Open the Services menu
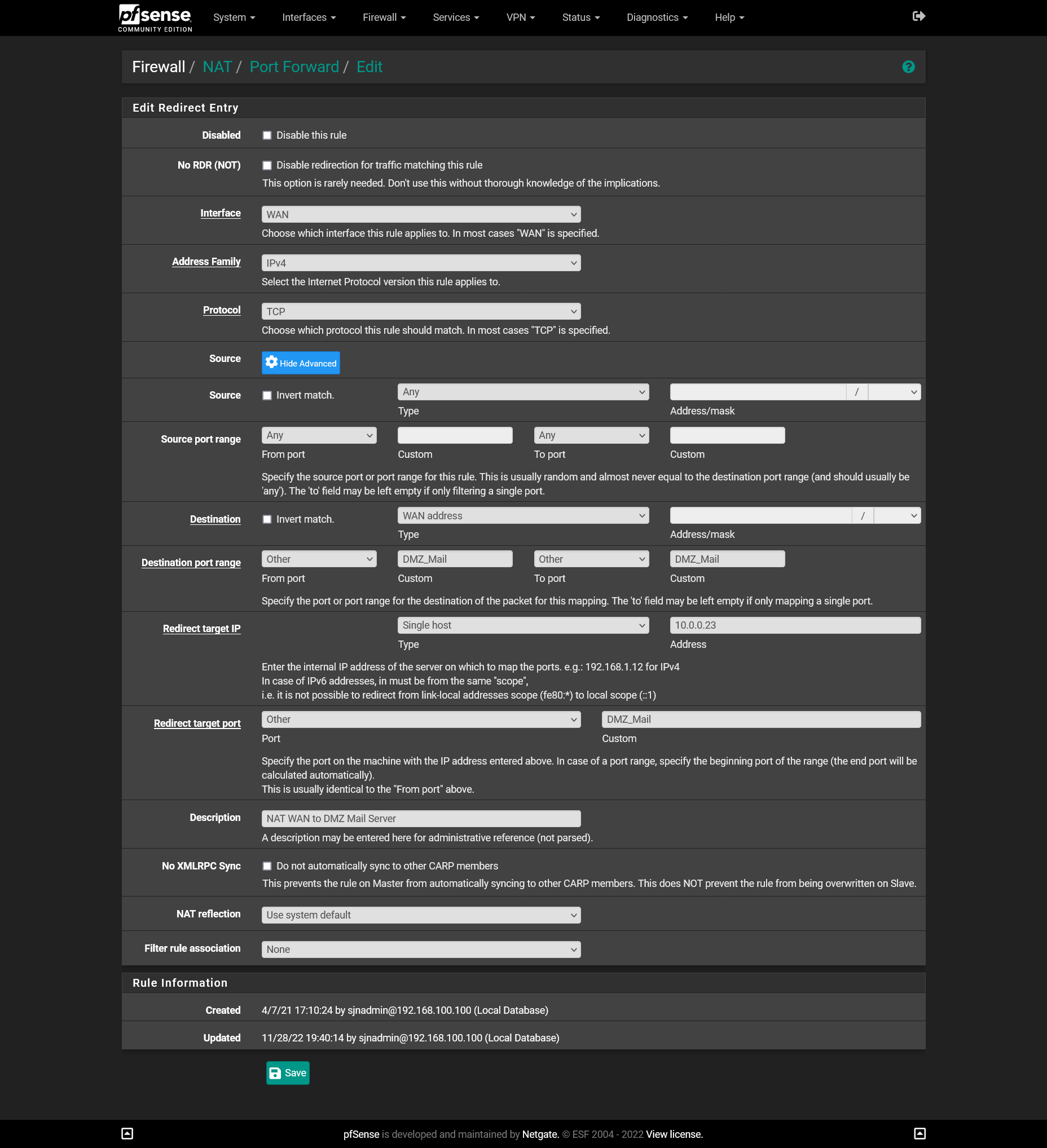Viewport: 1047px width, 1148px height. pyautogui.click(x=456, y=17)
